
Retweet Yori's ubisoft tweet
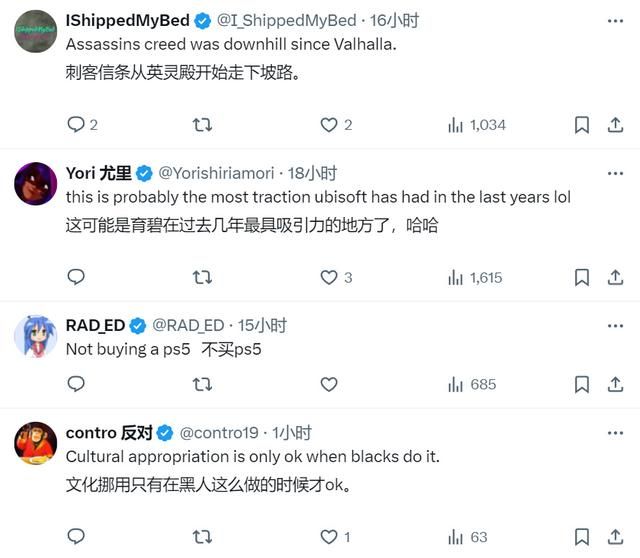(202, 277)
